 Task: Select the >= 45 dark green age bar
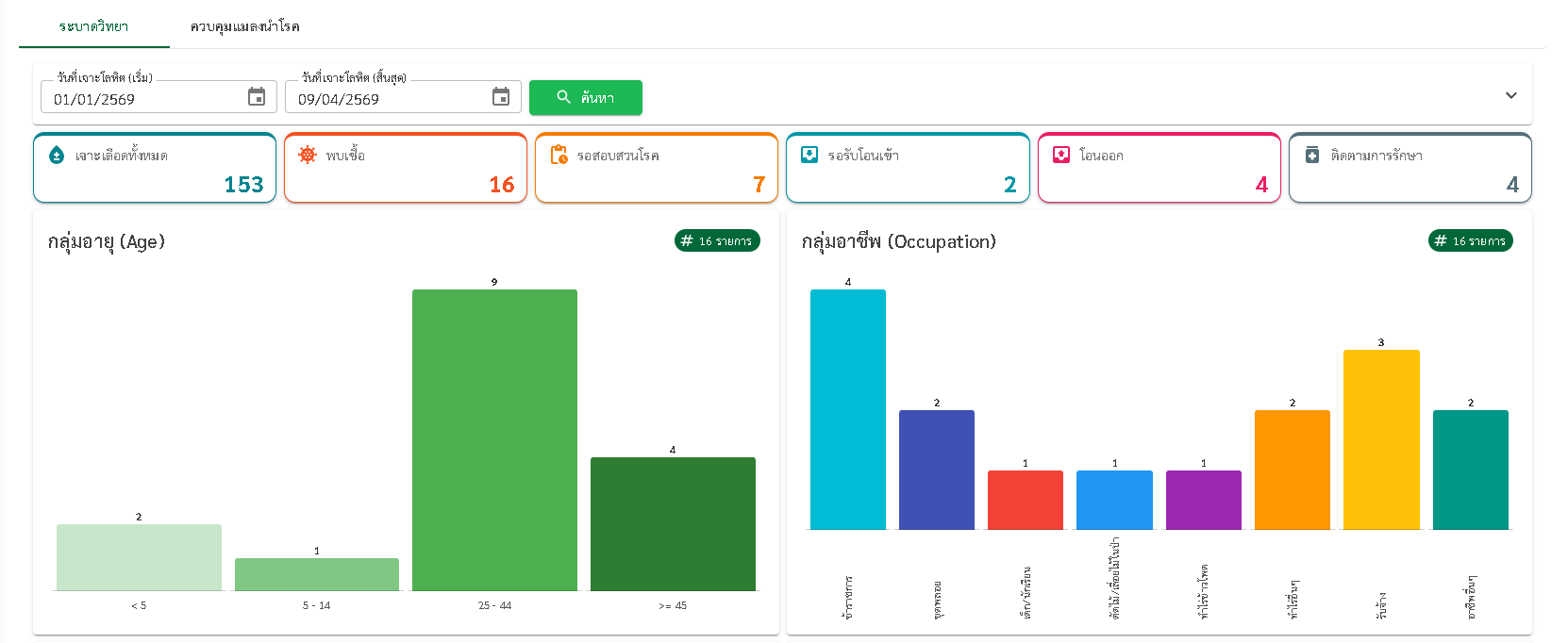point(673,523)
